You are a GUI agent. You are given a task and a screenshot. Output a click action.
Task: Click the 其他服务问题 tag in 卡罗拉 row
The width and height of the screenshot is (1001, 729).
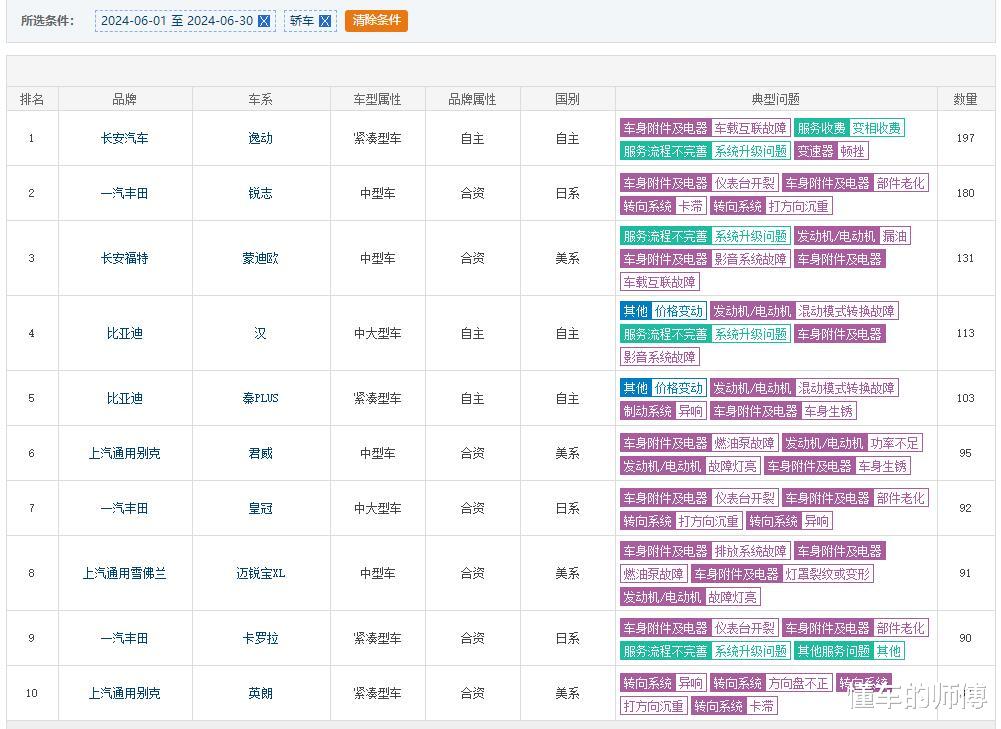tap(834, 651)
